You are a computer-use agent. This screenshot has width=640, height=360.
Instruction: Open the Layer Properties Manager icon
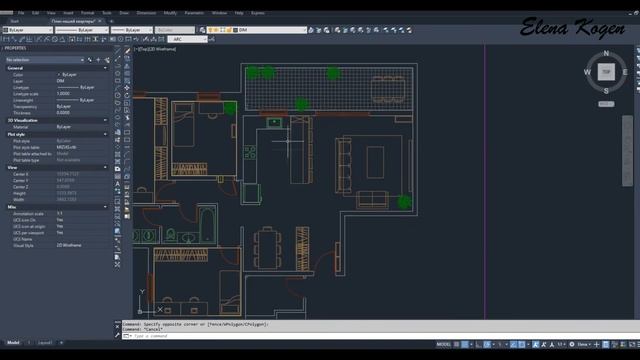click(202, 30)
